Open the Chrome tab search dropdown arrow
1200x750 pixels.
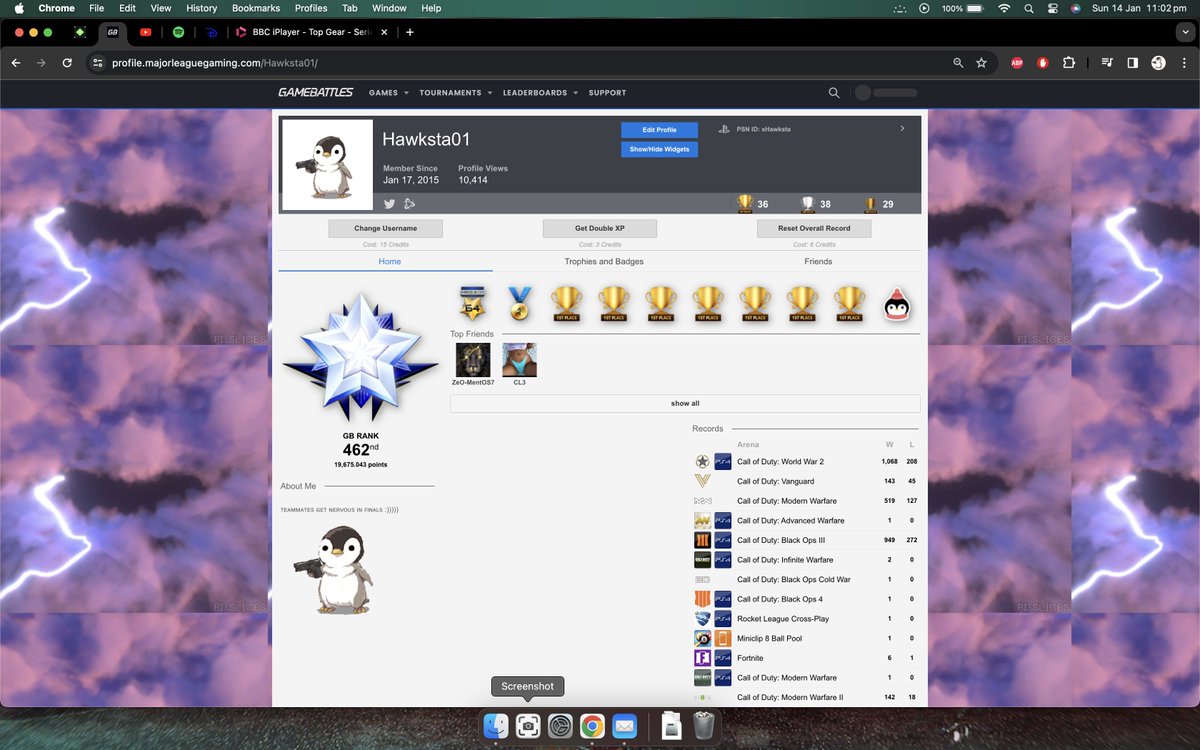(1184, 32)
